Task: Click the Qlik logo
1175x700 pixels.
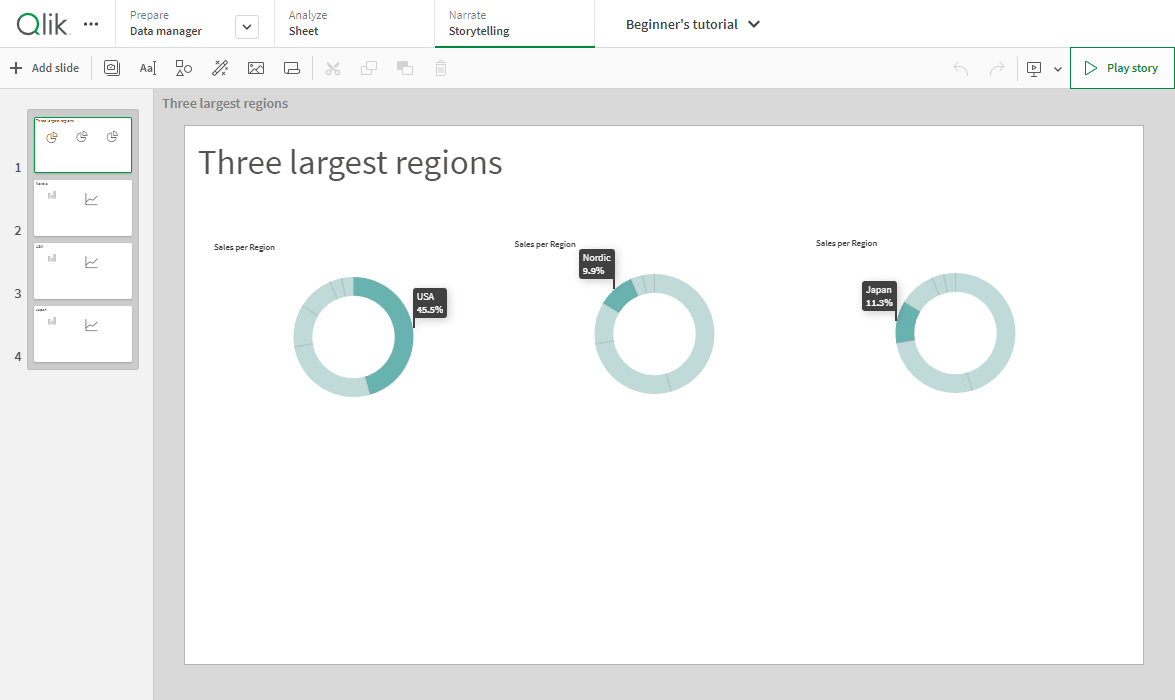Action: click(x=44, y=23)
